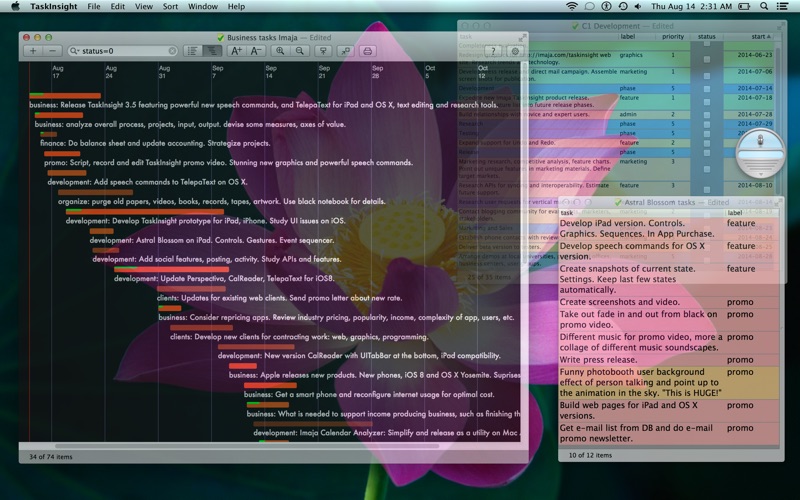
Task: Toggle status checkbox for the graphics task
Action: [x=706, y=58]
